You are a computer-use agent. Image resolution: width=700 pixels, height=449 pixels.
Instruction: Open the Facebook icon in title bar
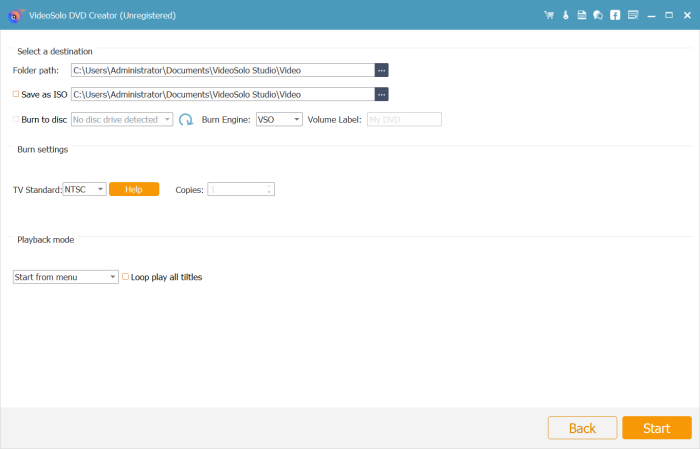click(615, 15)
